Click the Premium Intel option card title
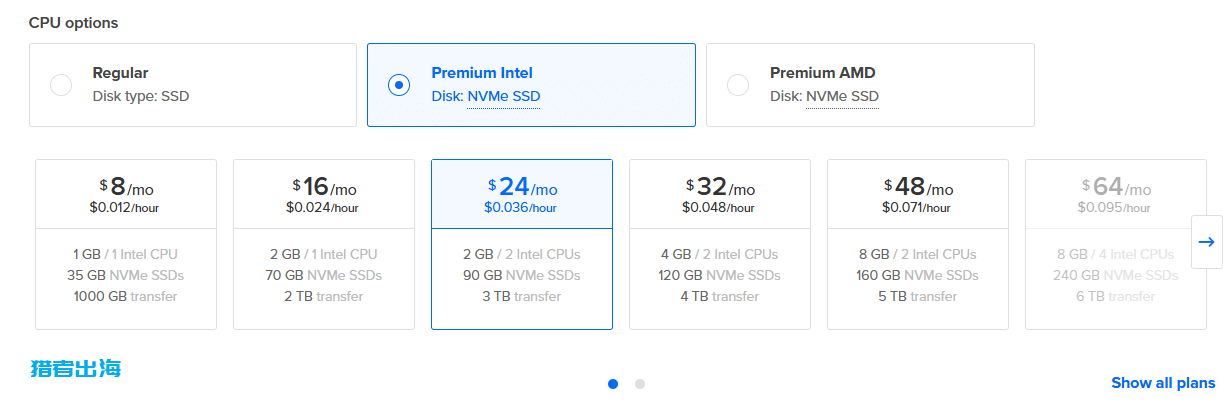 pyautogui.click(x=482, y=73)
